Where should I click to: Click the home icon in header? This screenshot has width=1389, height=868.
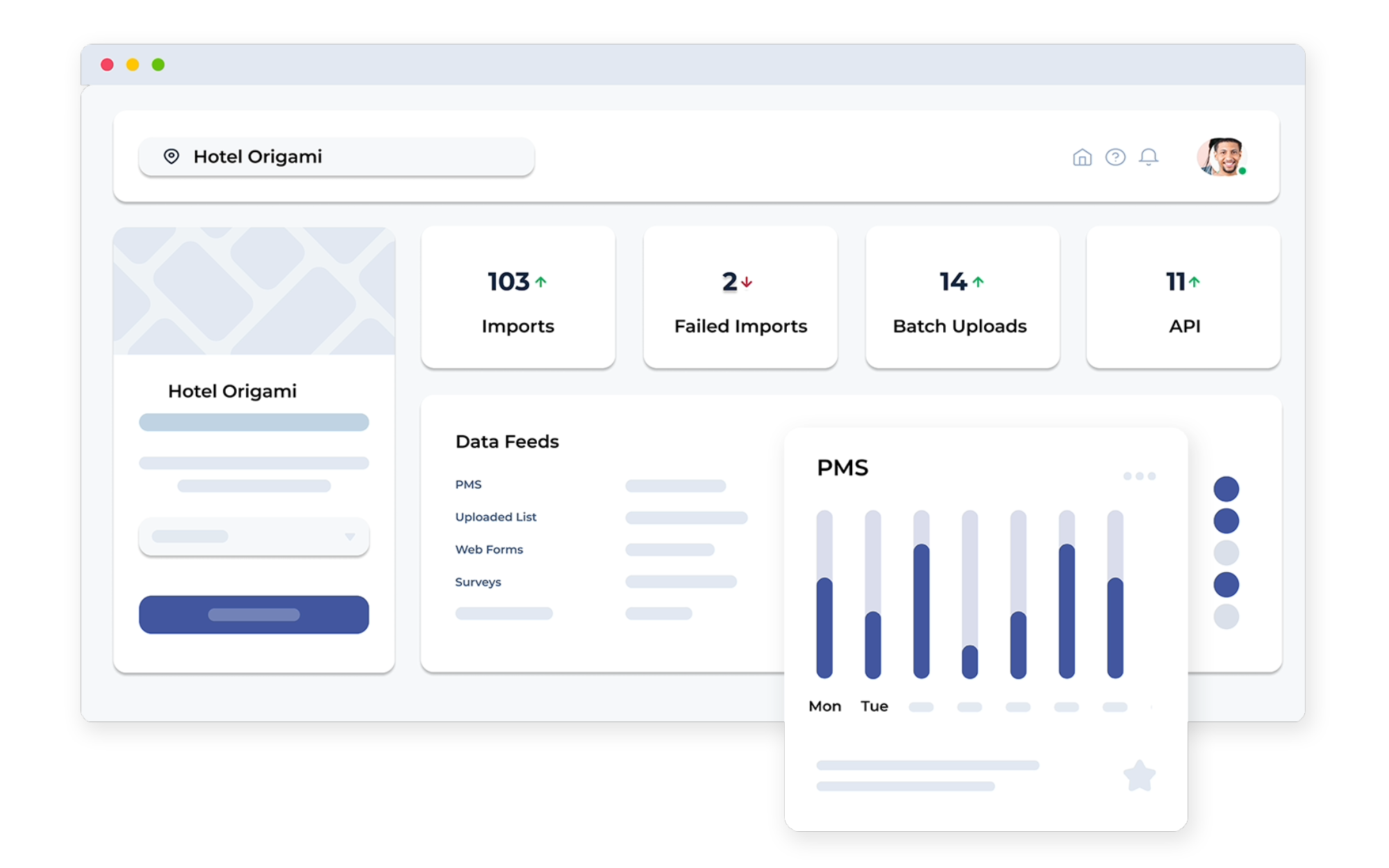(x=1082, y=158)
